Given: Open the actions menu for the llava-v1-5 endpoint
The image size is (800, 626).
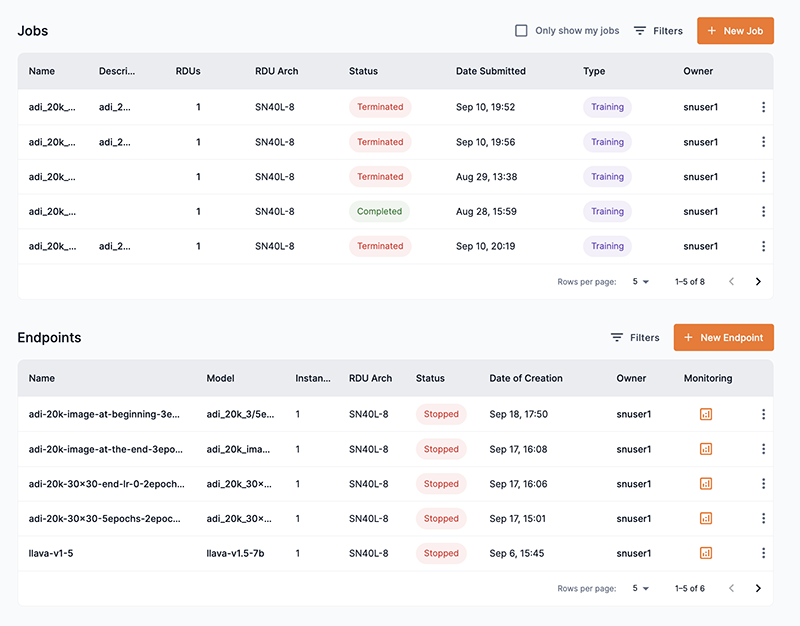Looking at the screenshot, I should point(763,553).
